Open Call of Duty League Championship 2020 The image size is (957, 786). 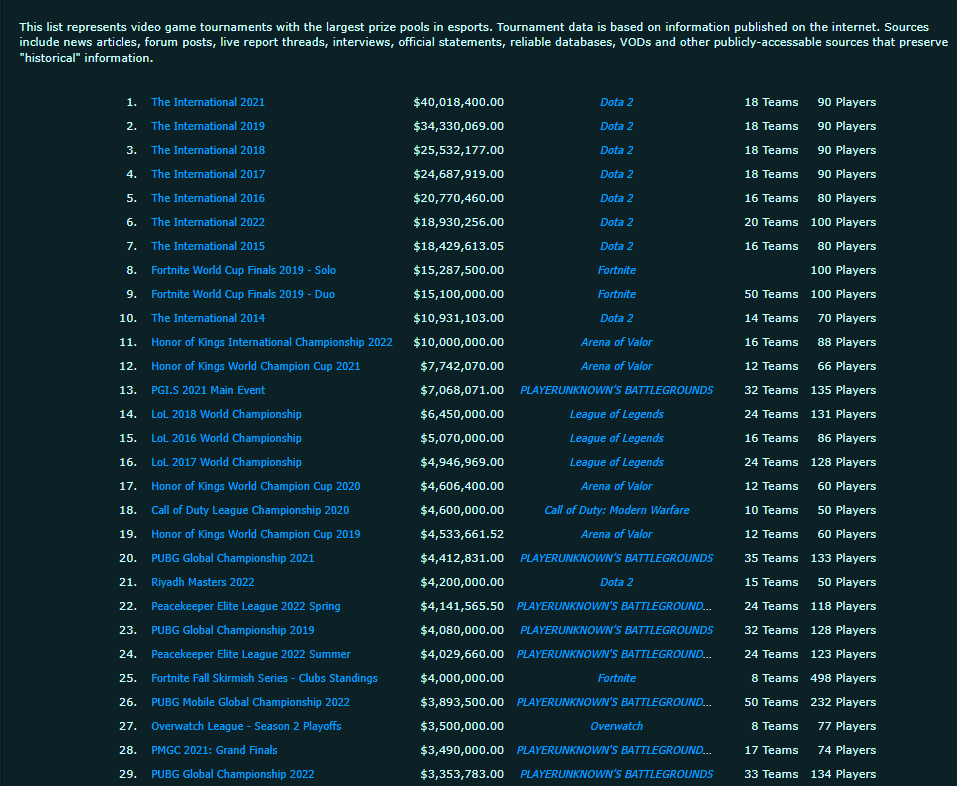[250, 510]
